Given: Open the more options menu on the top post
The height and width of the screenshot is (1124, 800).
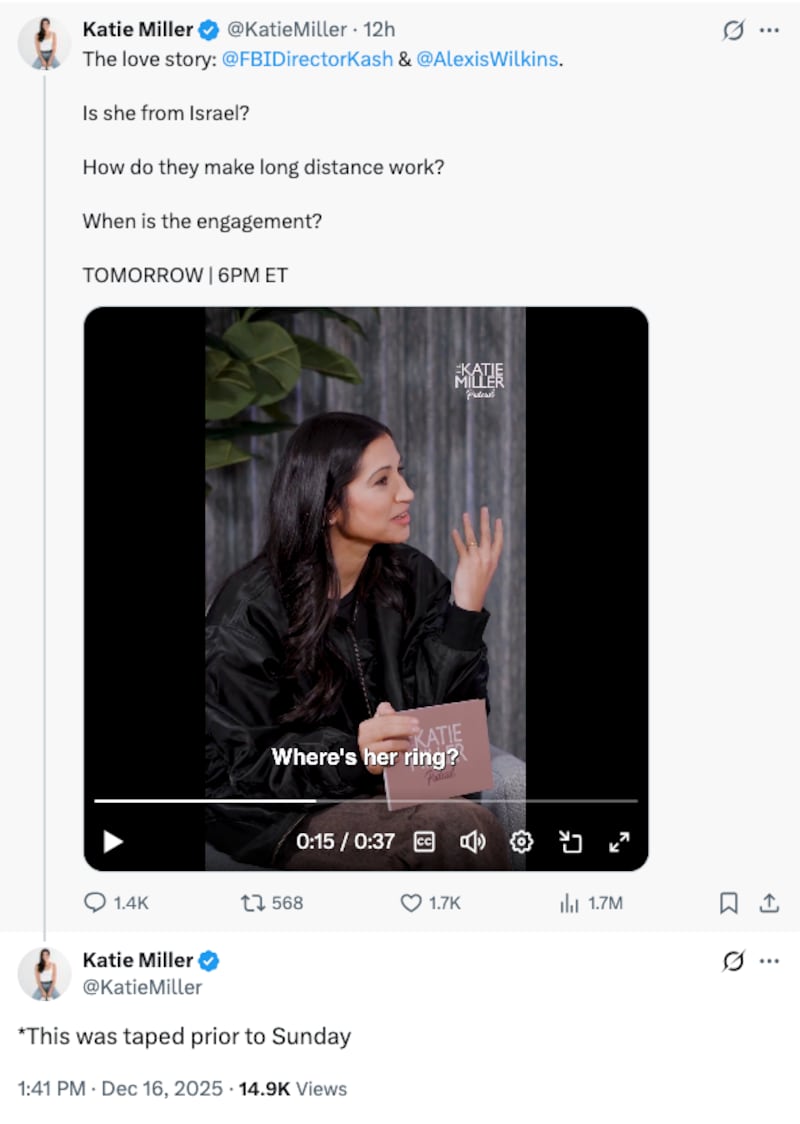Looking at the screenshot, I should 770,30.
